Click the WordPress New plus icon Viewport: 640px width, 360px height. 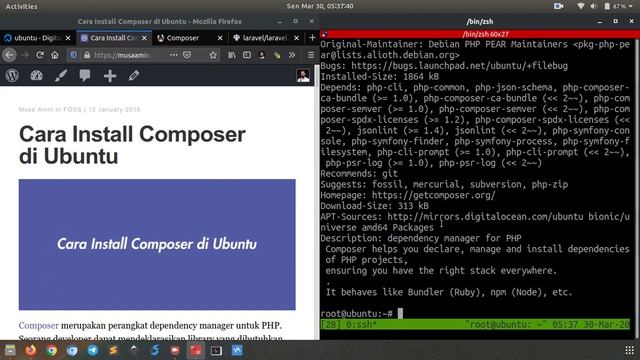(110, 76)
